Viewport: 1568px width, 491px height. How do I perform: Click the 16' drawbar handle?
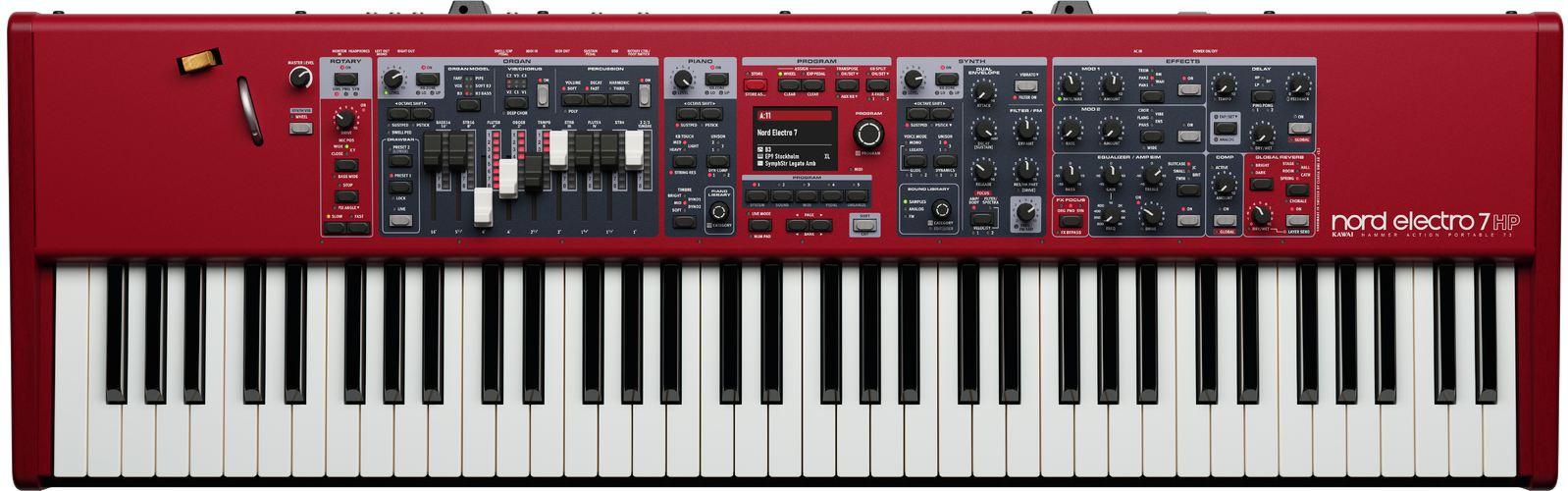[433, 150]
